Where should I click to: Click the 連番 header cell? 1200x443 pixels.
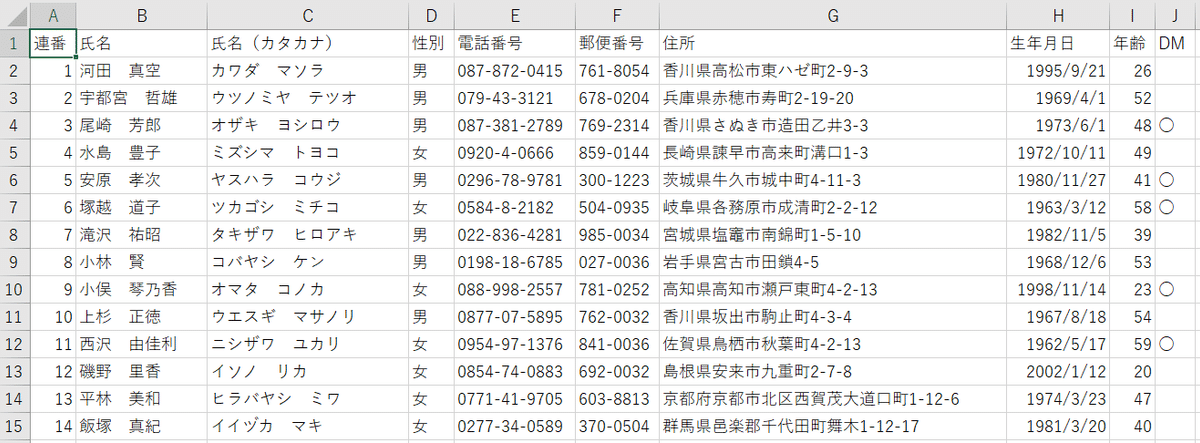pos(53,44)
